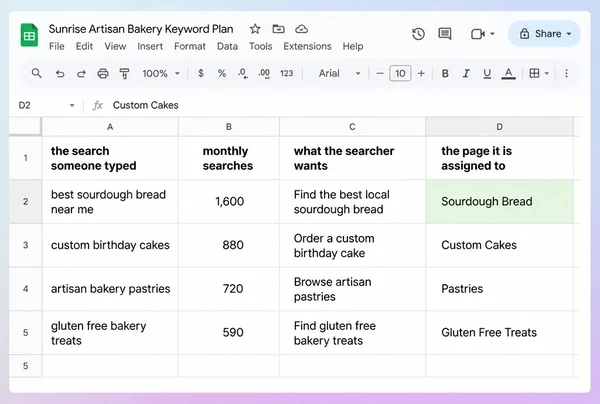Click cell 'best sourdough bread near me'
The height and width of the screenshot is (404, 600).
pyautogui.click(x=110, y=202)
